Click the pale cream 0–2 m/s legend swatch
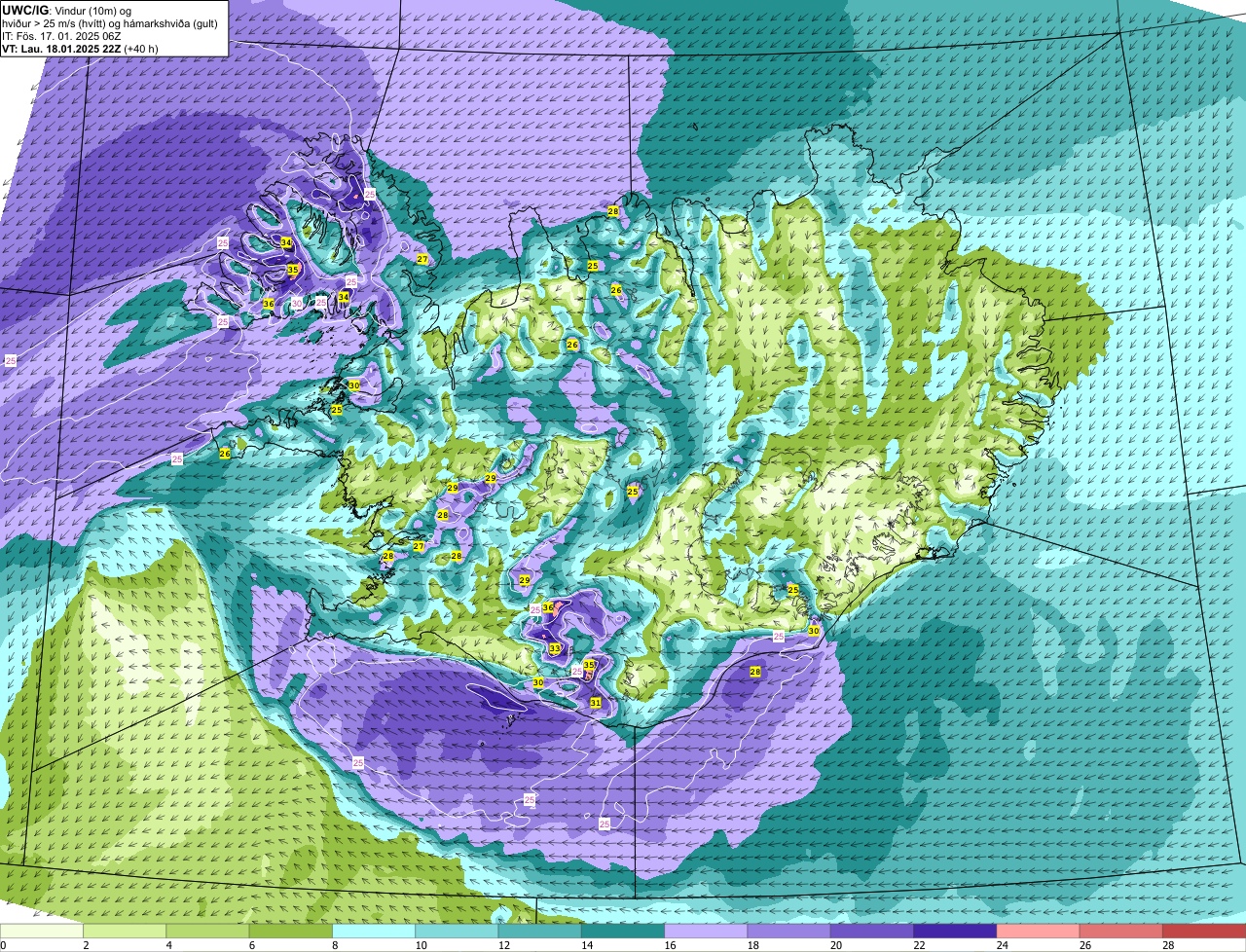 (x=42, y=931)
